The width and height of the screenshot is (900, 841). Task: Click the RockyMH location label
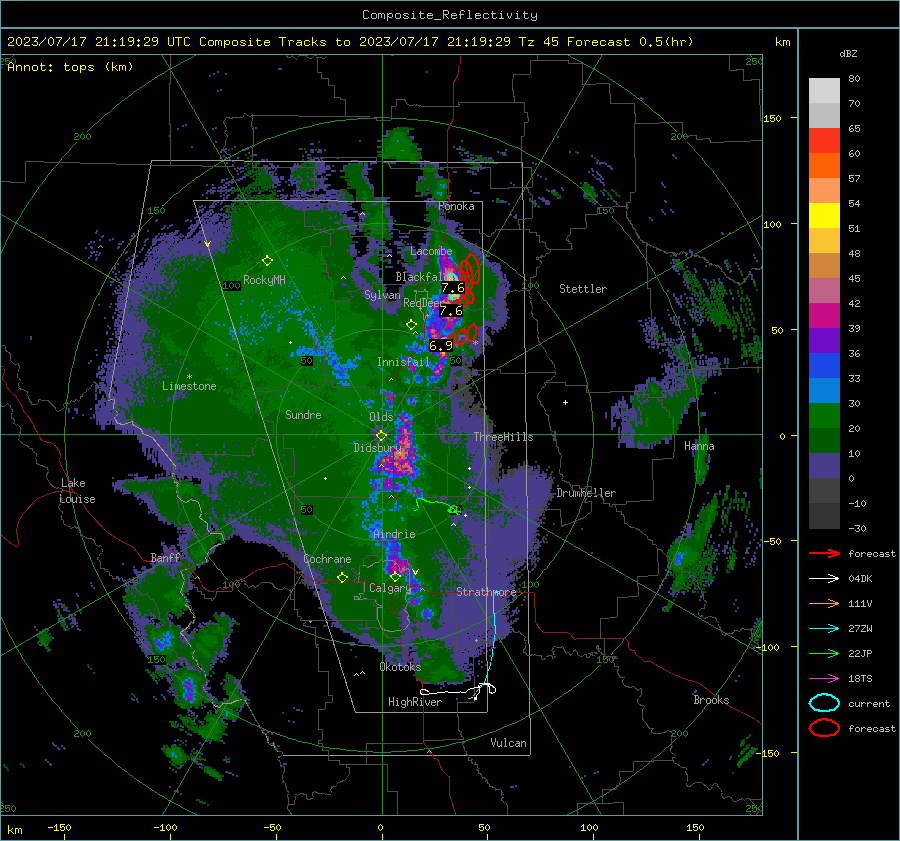click(264, 280)
